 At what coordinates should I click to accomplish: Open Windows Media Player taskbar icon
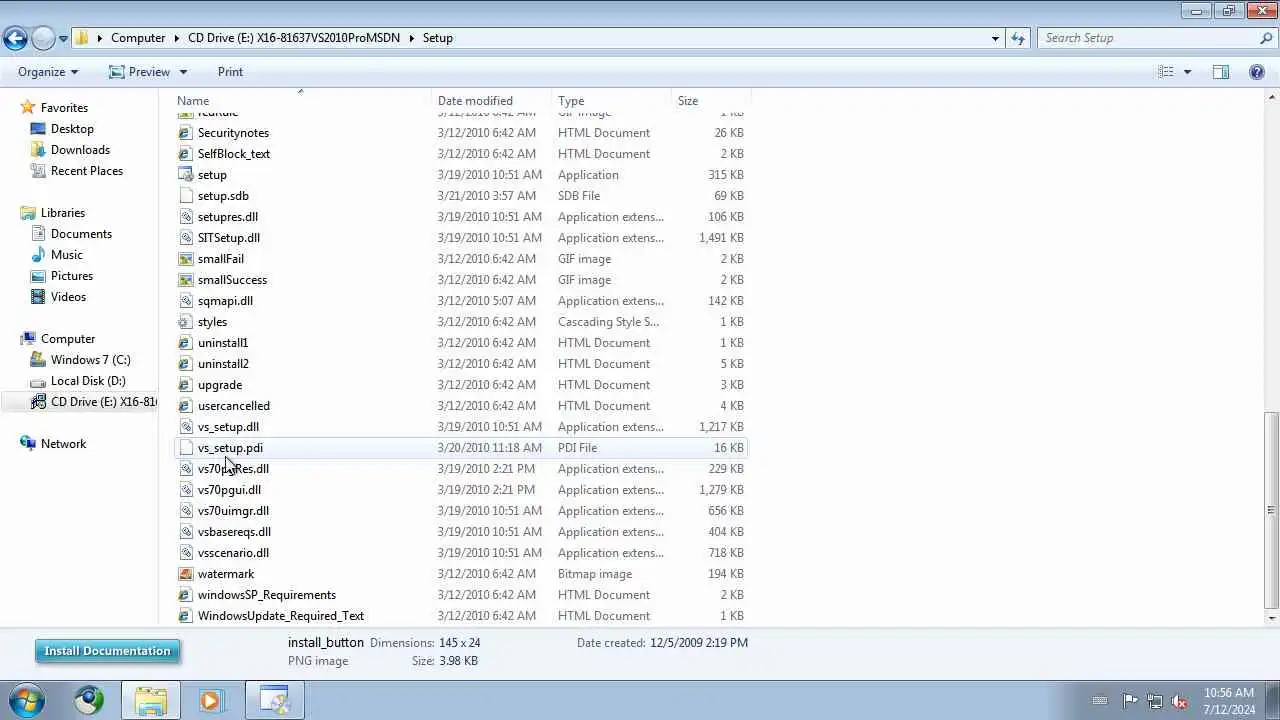point(211,700)
